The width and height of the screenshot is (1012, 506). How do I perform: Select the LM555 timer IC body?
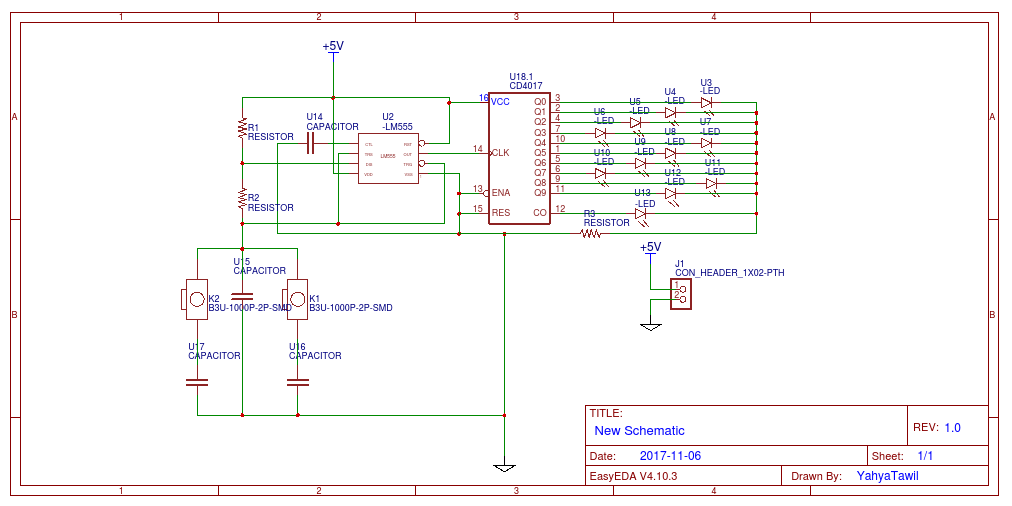pos(389,159)
